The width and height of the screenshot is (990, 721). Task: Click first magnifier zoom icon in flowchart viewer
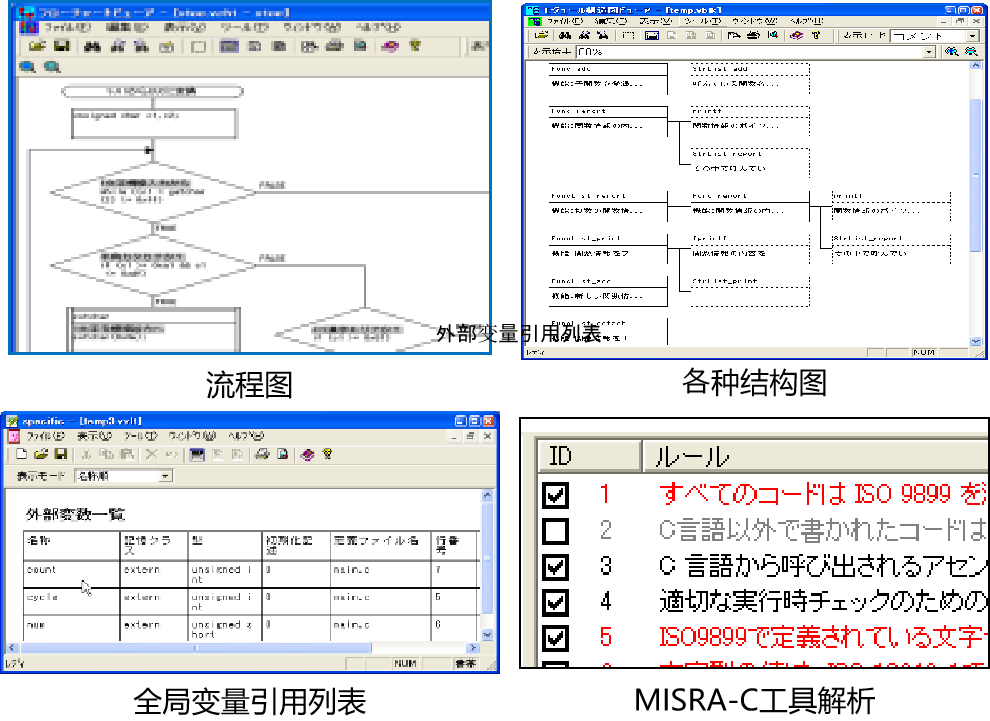point(27,66)
